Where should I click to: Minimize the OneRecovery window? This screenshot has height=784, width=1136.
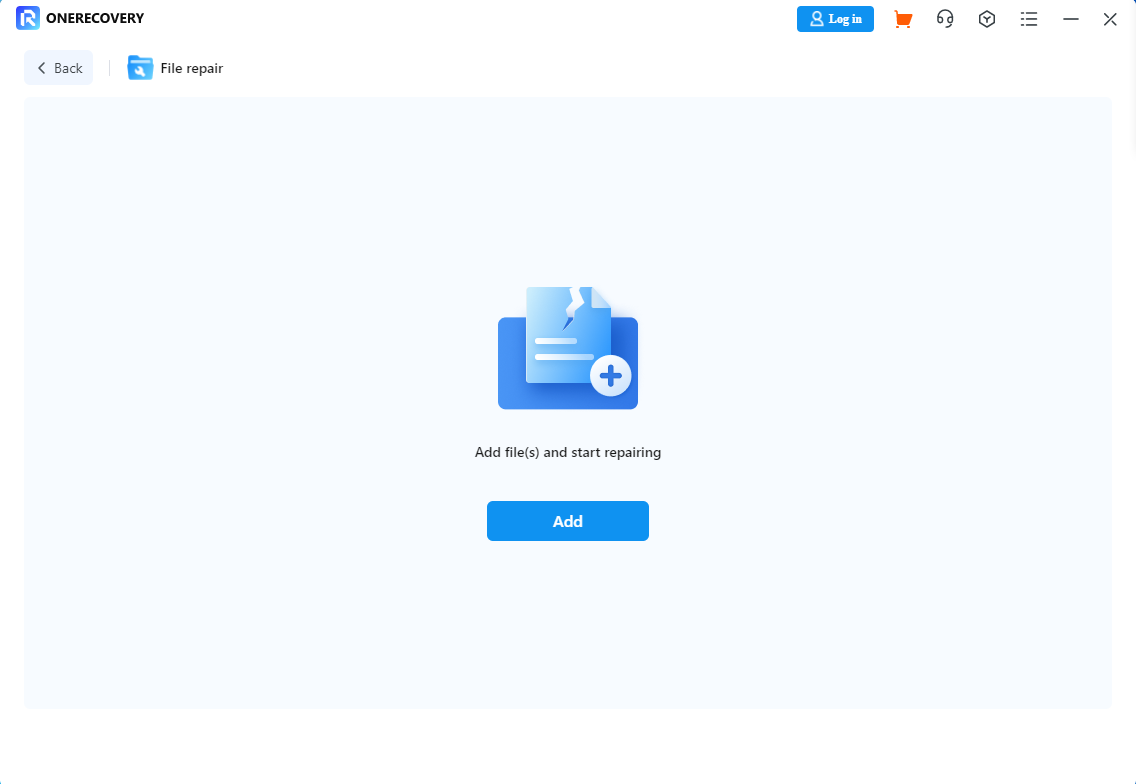(1071, 19)
